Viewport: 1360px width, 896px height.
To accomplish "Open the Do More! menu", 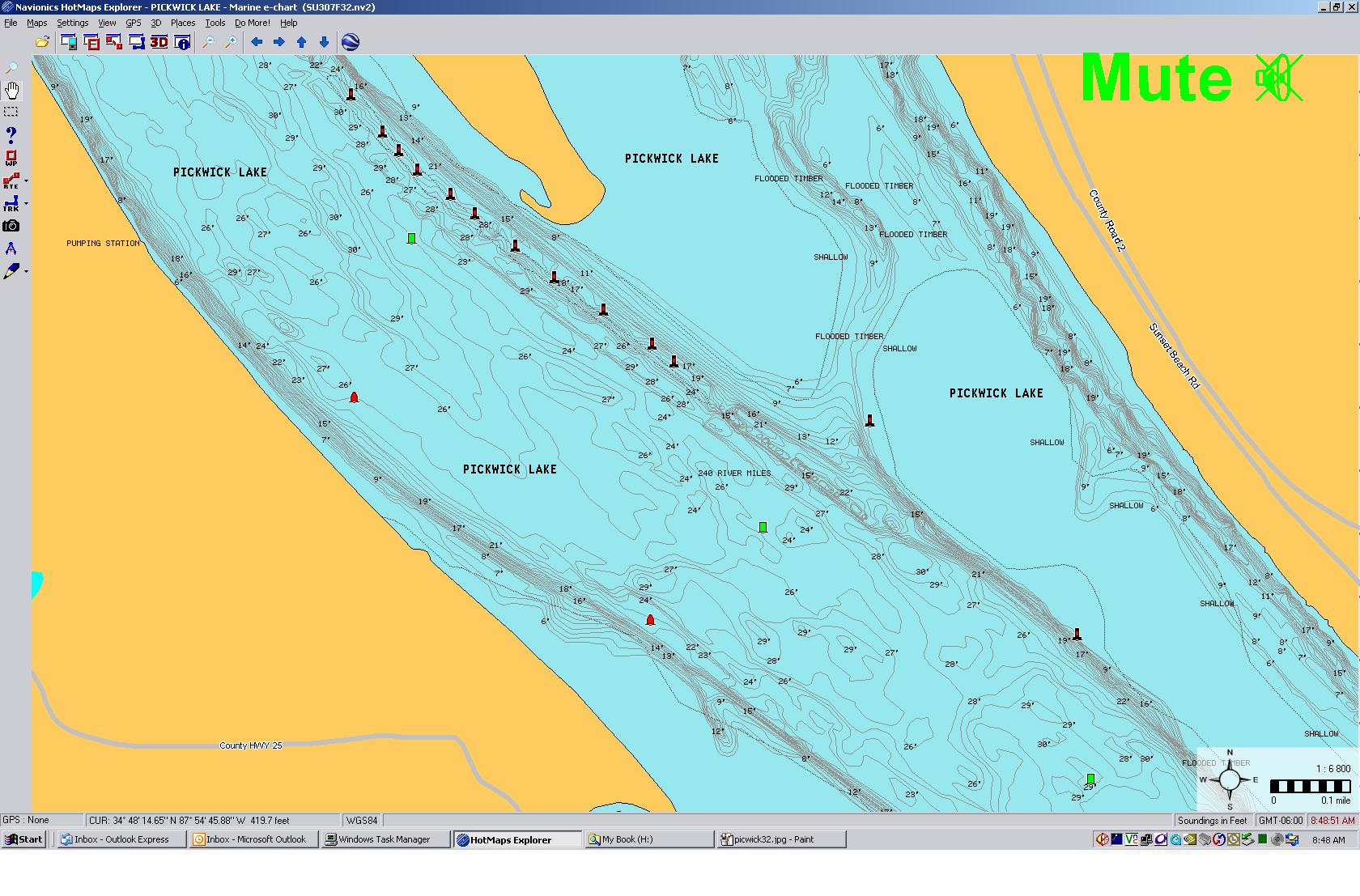I will click(252, 23).
